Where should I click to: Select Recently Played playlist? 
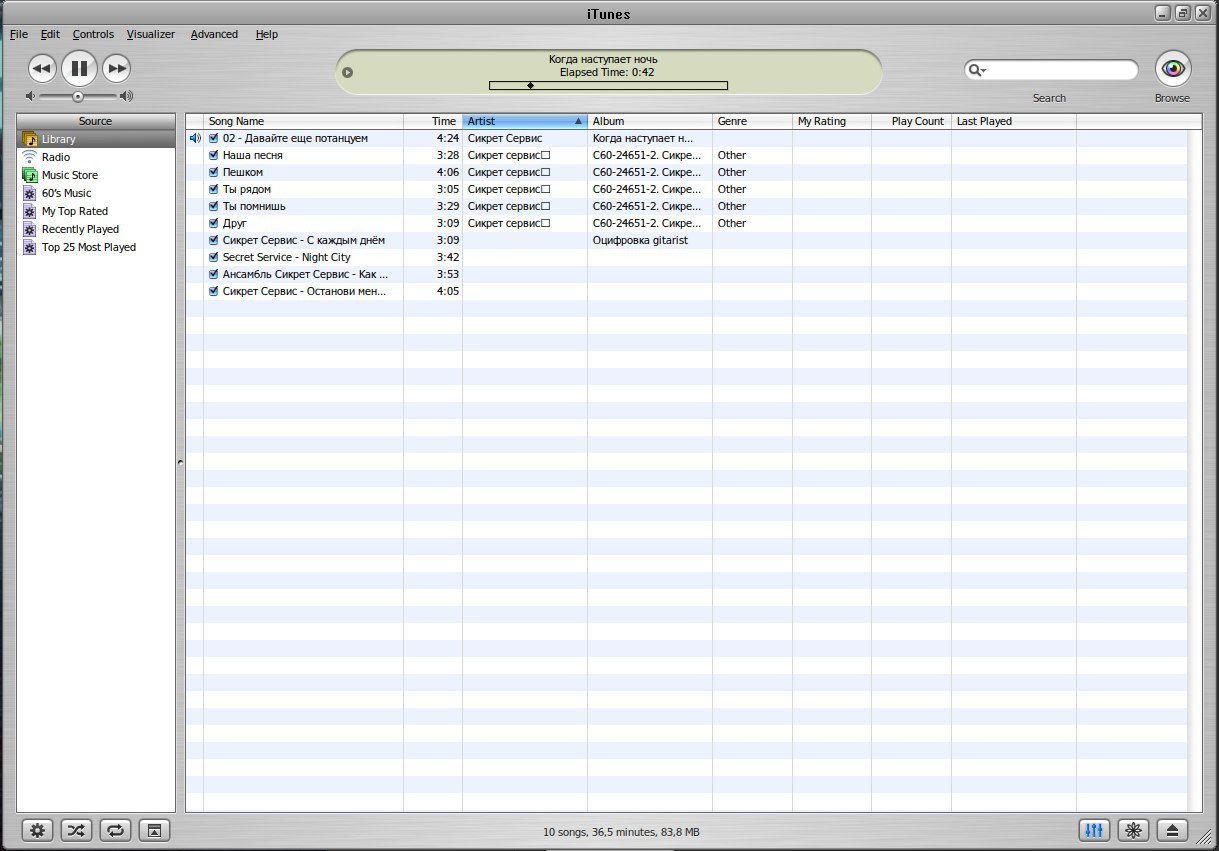click(96, 229)
